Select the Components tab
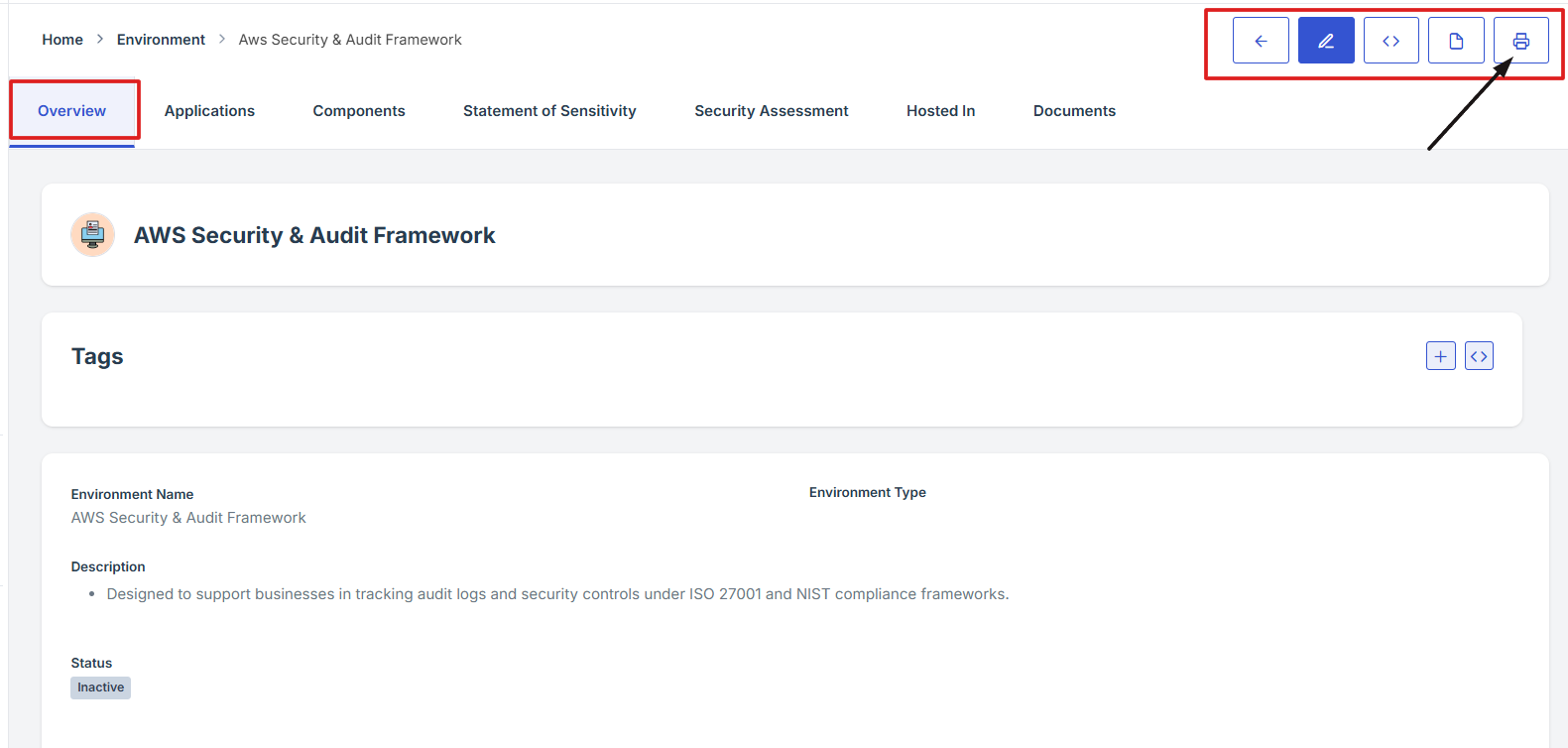Screen dimensions: 1568x748 (x=359, y=111)
